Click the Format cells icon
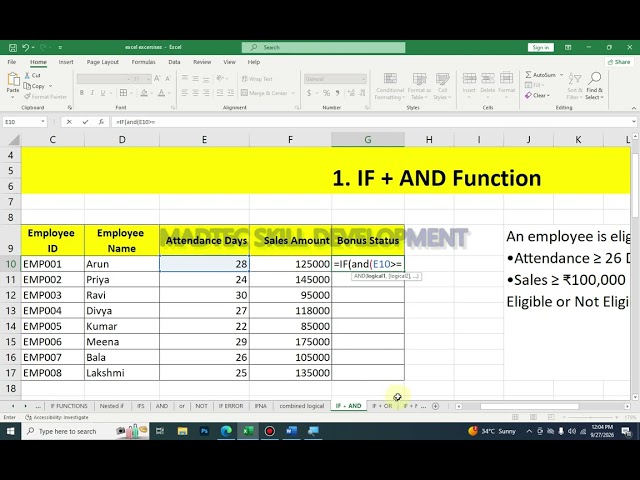This screenshot has height=480, width=640. click(506, 78)
